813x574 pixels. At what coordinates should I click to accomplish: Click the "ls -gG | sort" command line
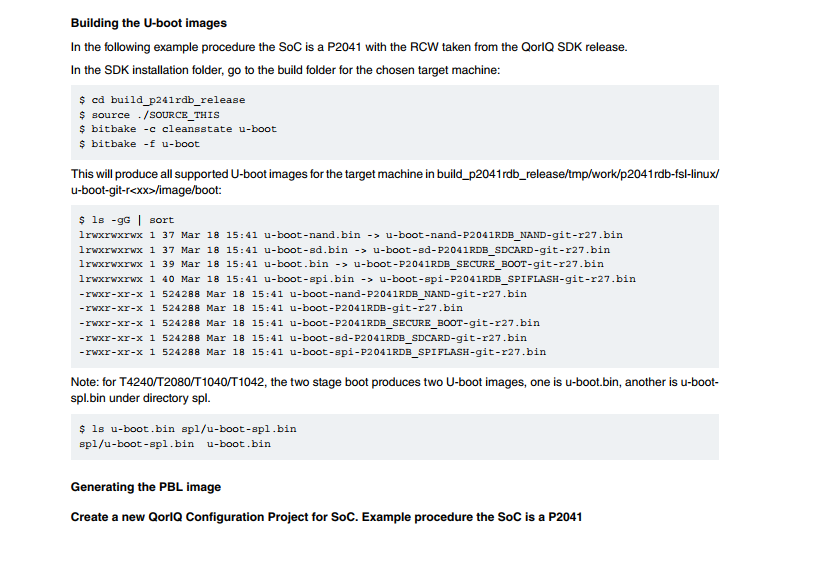(x=126, y=220)
